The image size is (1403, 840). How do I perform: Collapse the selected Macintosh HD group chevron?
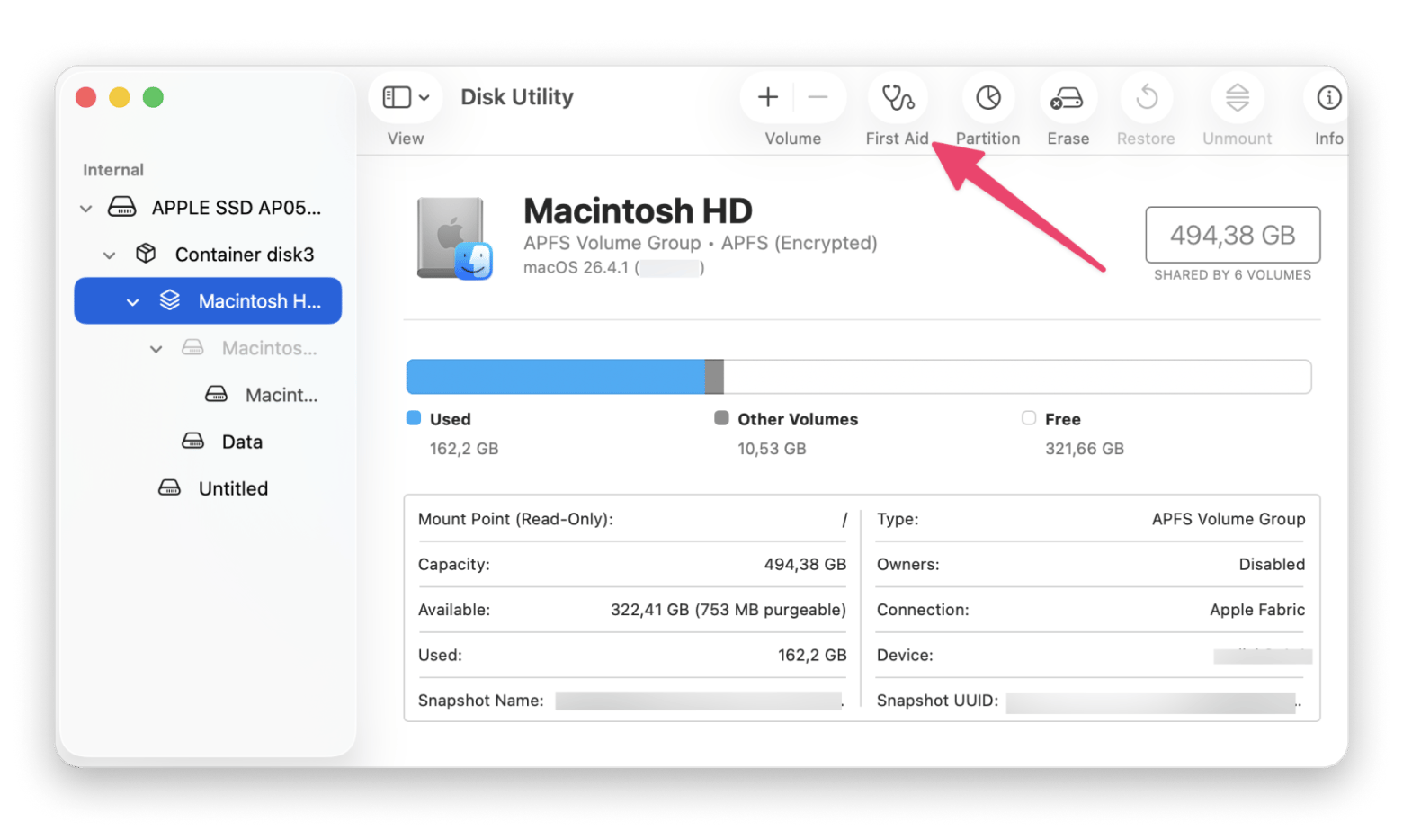(x=132, y=302)
